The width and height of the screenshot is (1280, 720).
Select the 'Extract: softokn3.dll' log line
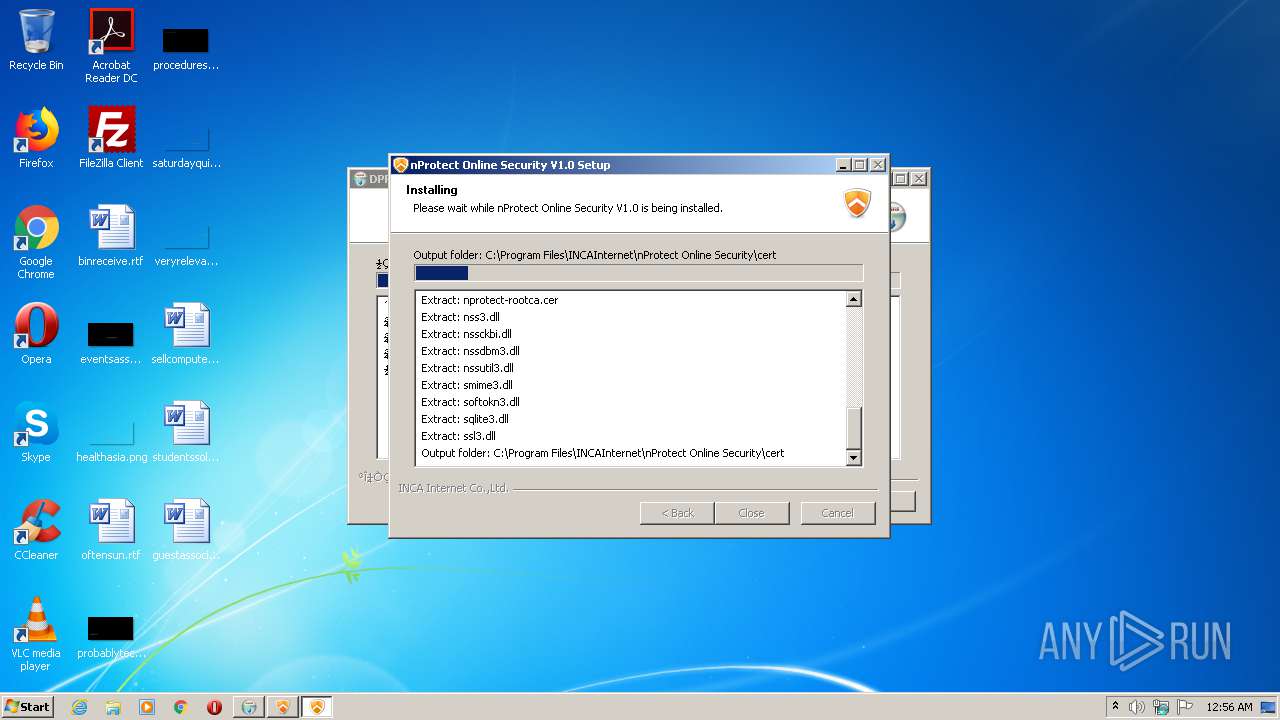(x=470, y=402)
